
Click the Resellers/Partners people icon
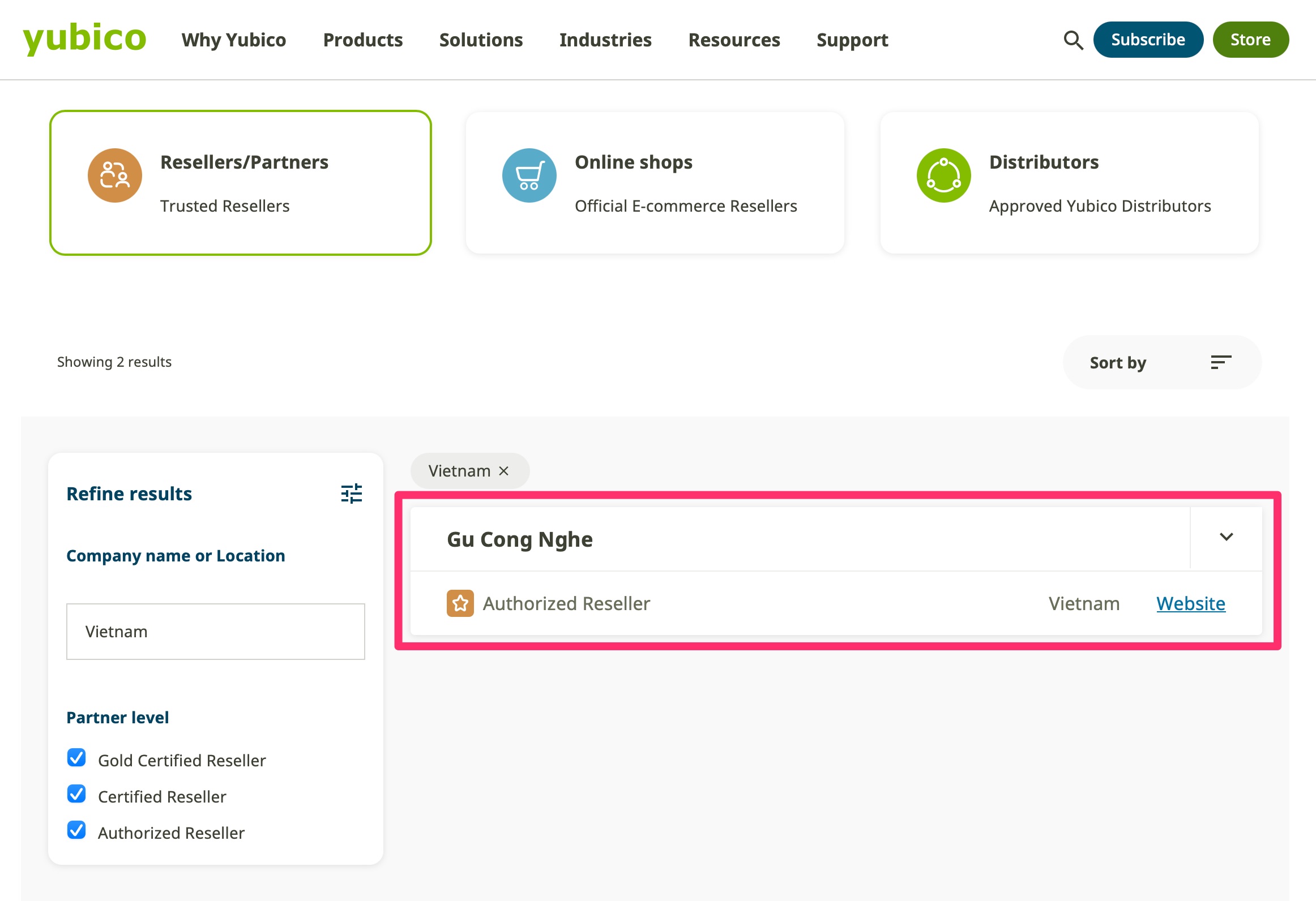[114, 175]
